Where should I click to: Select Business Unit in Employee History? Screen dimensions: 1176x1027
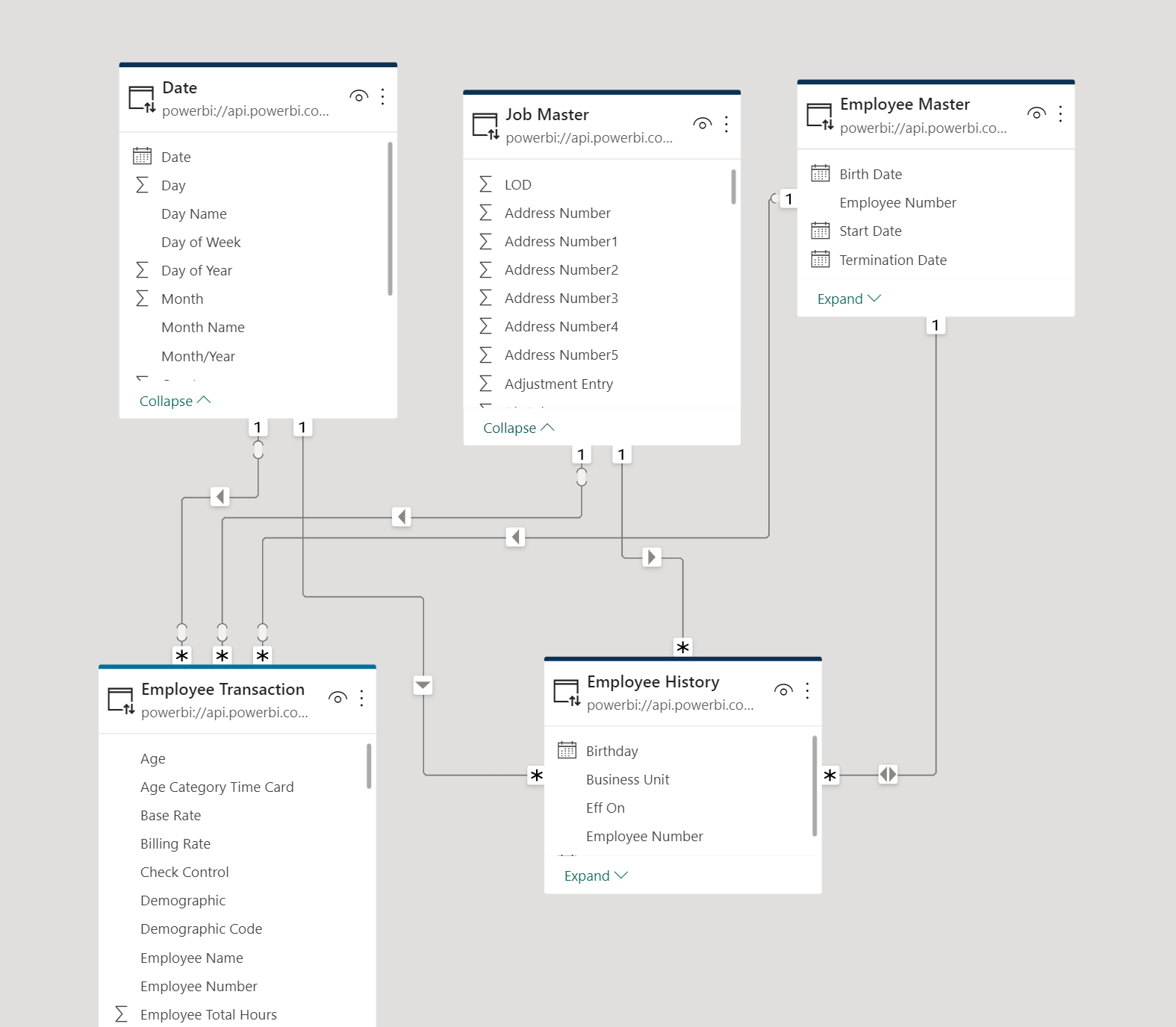[628, 779]
